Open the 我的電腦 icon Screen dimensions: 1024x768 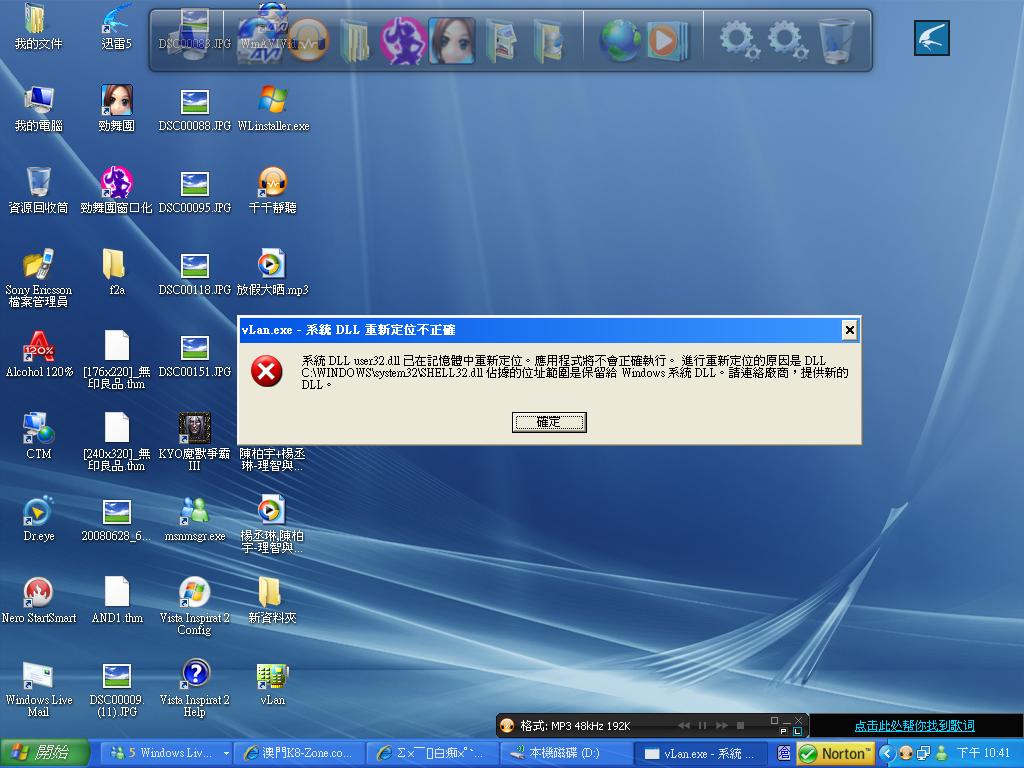(38, 108)
